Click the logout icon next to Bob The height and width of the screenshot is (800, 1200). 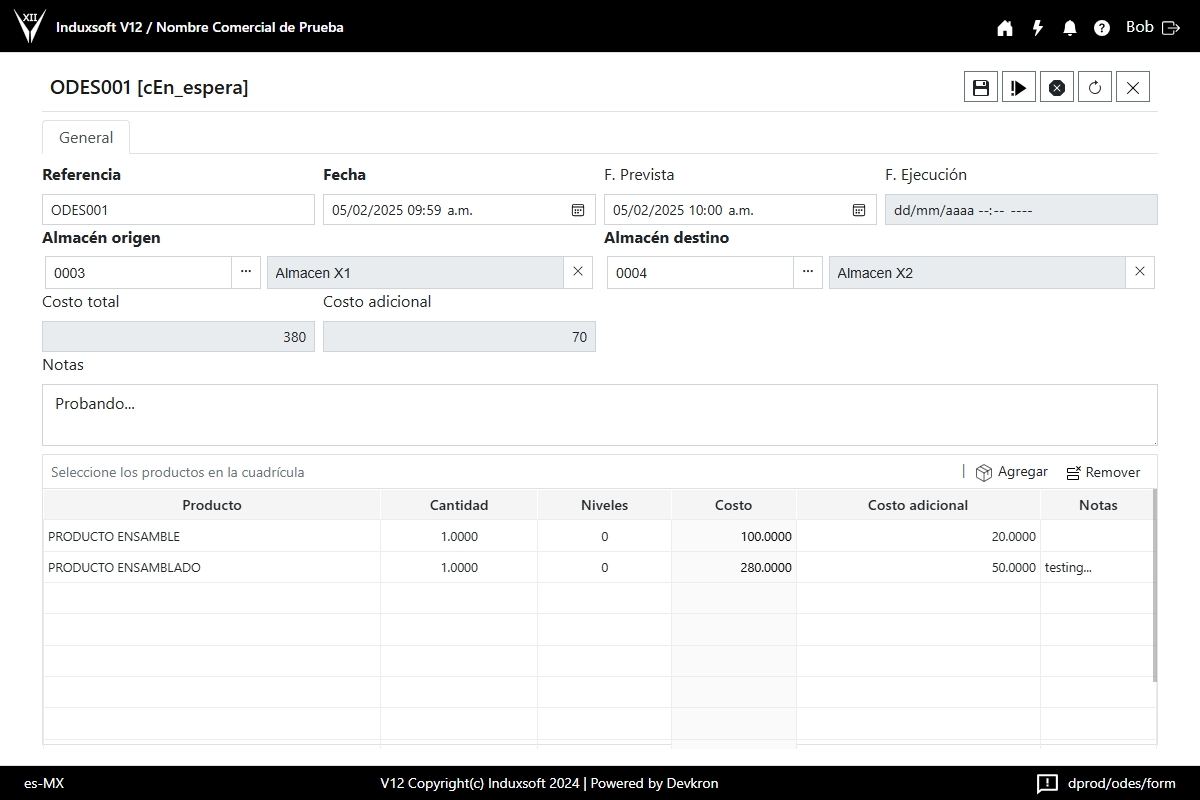1171,28
